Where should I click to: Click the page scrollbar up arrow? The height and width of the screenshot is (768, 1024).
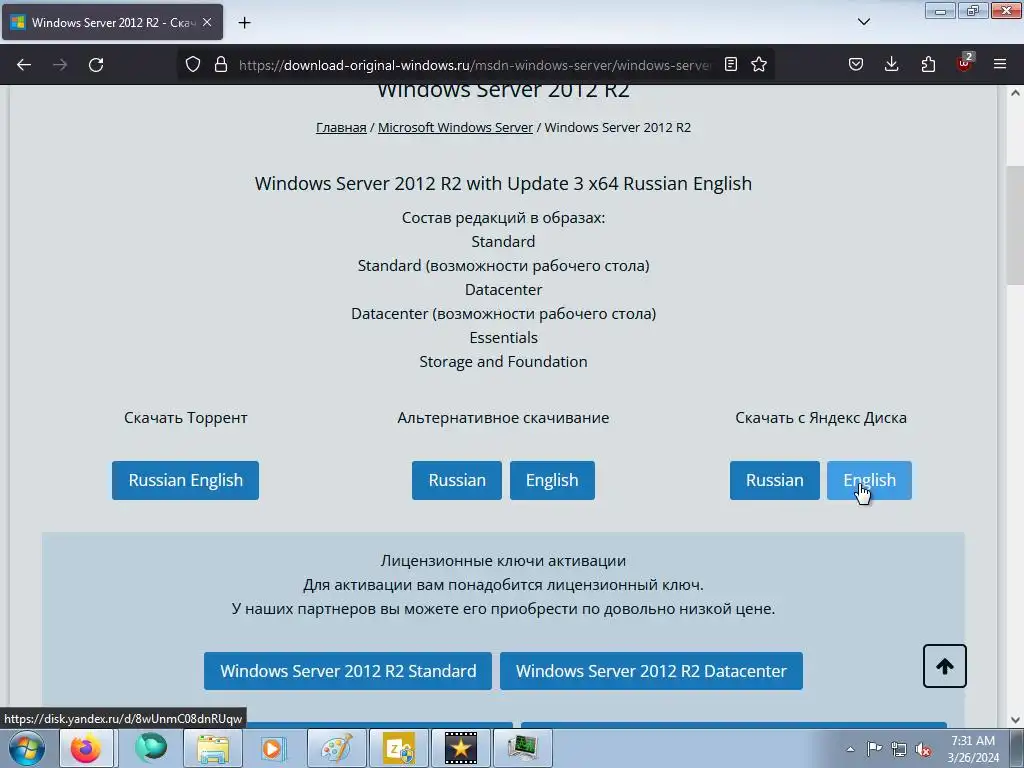1015,93
